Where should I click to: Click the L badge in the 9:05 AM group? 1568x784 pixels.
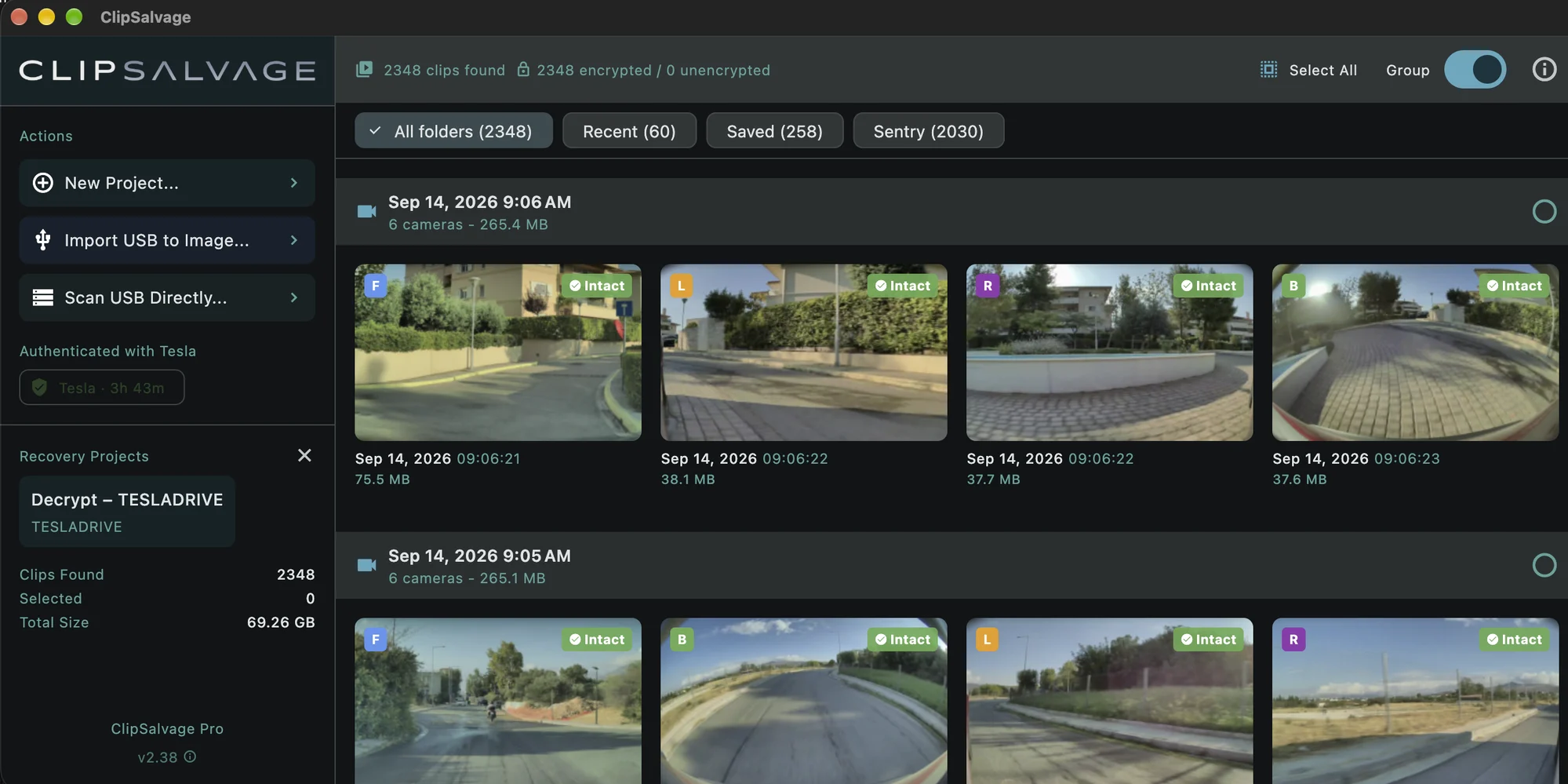click(988, 640)
